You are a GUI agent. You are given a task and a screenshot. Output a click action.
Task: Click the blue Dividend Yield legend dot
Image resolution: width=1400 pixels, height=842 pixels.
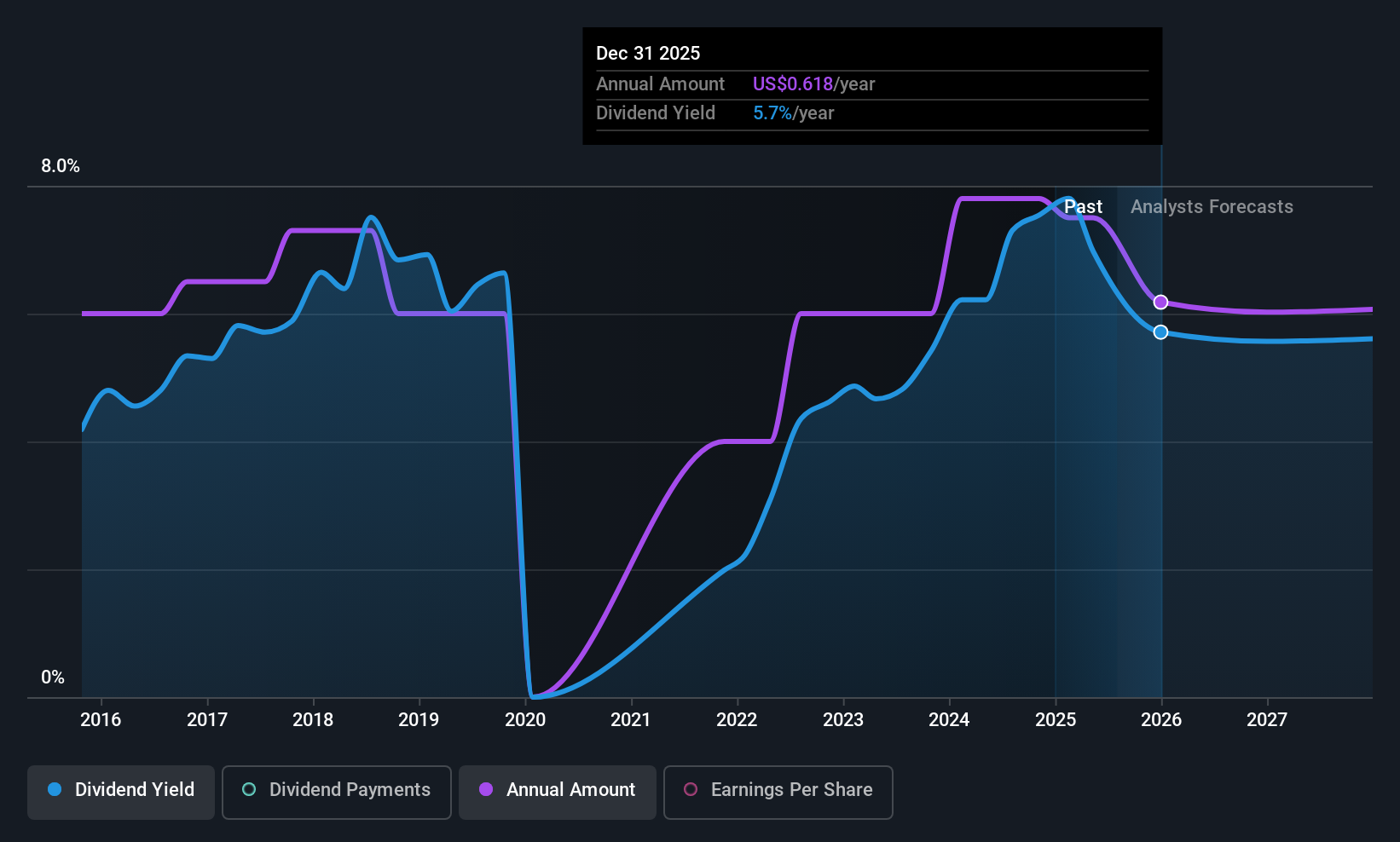[54, 790]
